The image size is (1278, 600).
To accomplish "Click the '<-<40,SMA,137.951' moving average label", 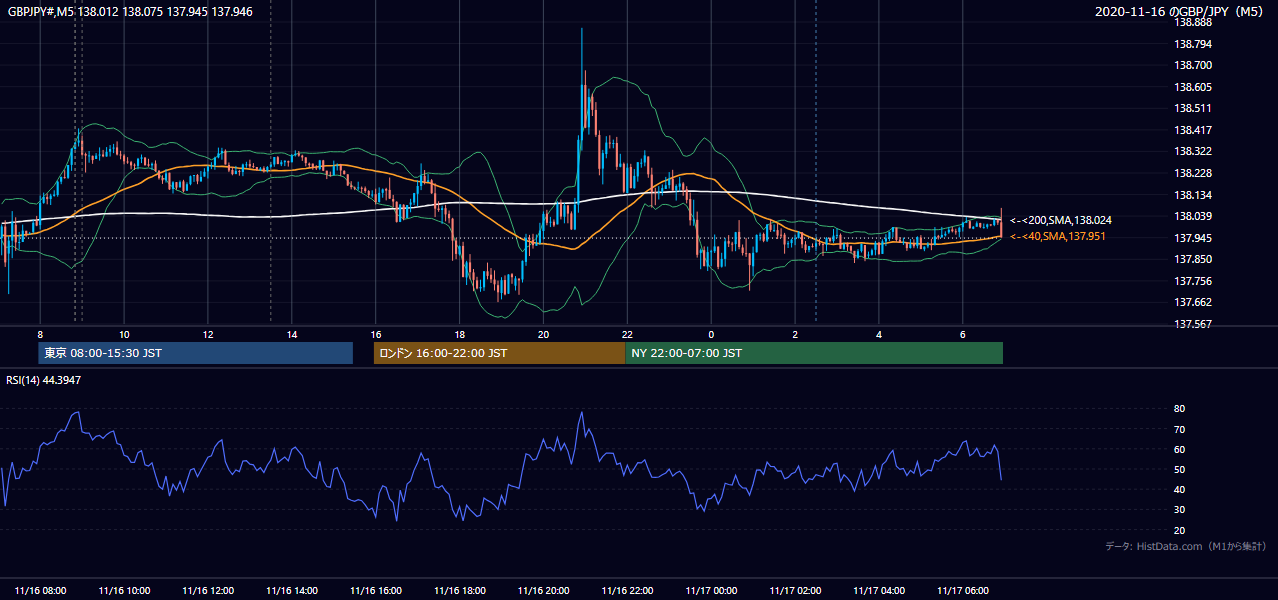I will [x=1060, y=236].
